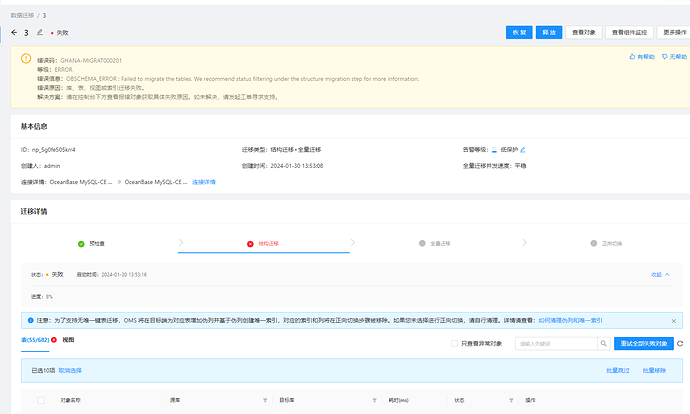Click the creator admin text

pyautogui.click(x=52, y=166)
